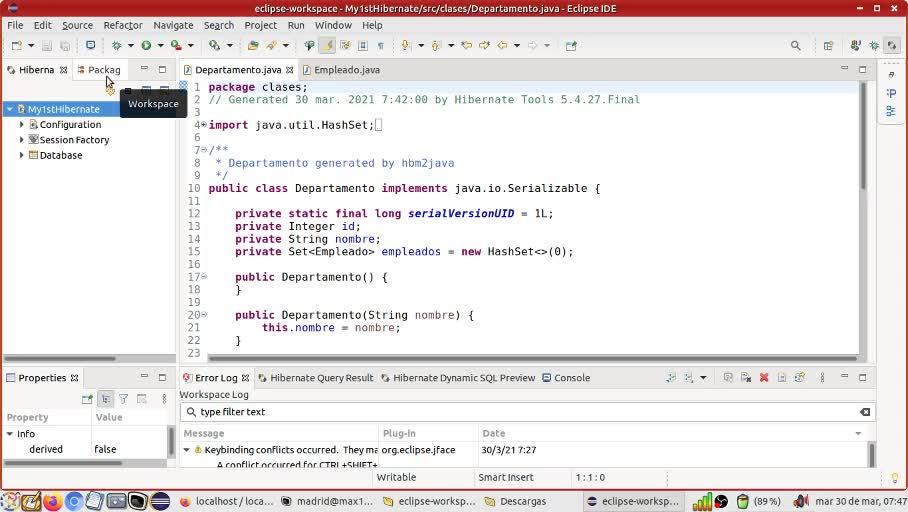
Task: Click the Open Perspective icon
Action: tap(828, 45)
